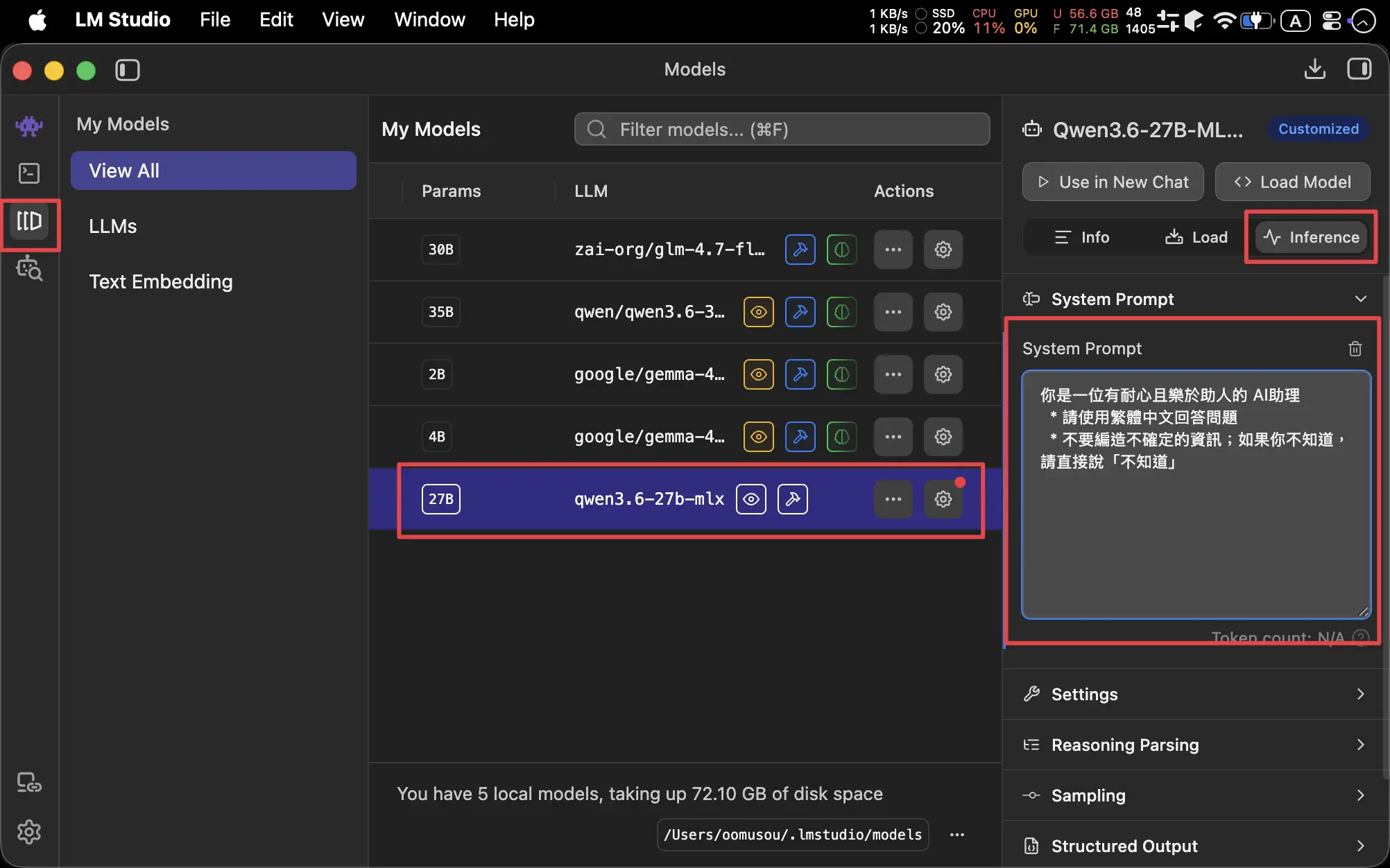Viewport: 1390px width, 868px height.
Task: Open macOS Control Center icon
Action: [1332, 20]
